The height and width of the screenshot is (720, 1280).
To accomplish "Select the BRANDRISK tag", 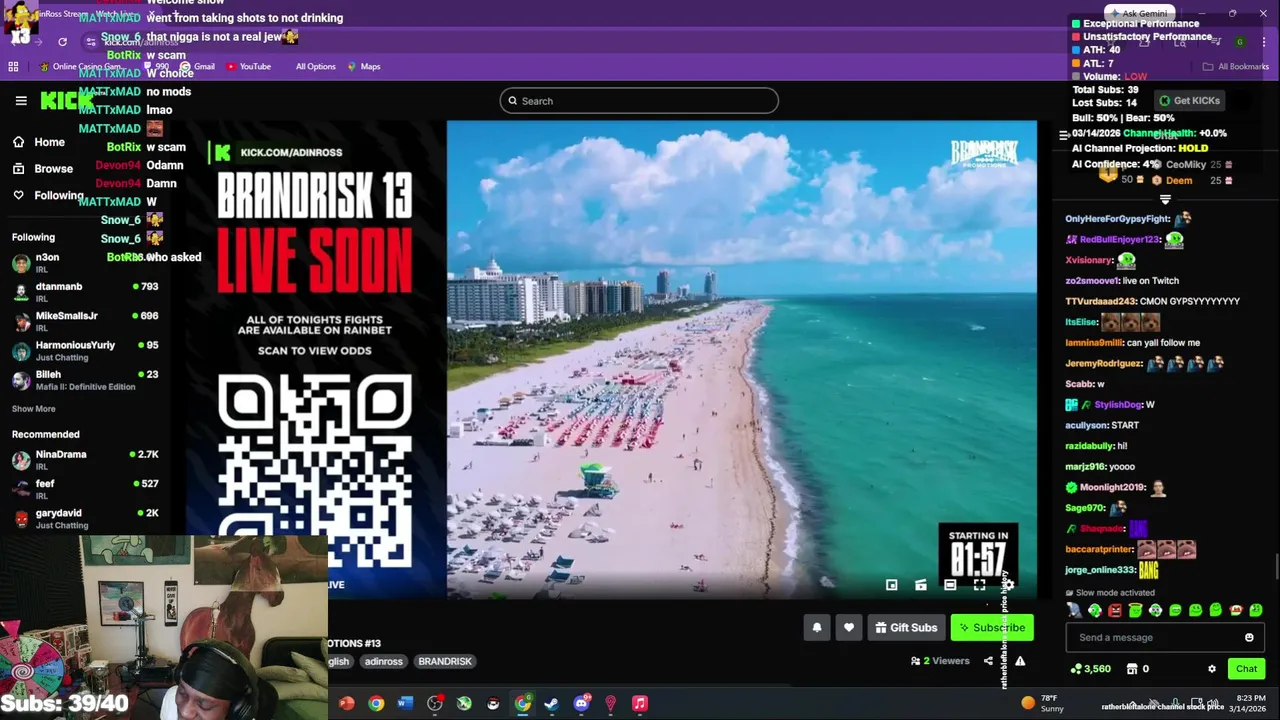I will [x=445, y=662].
